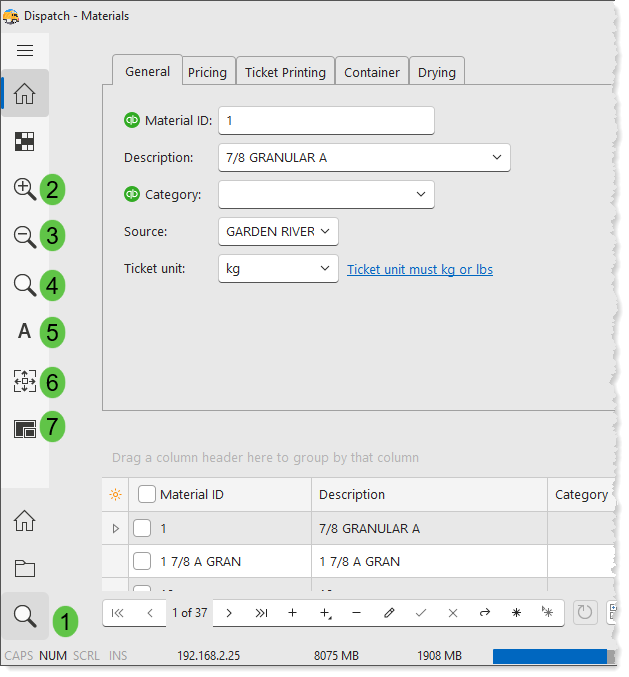Open the folder icon in lower sidebar
The image size is (629, 677).
click(25, 568)
